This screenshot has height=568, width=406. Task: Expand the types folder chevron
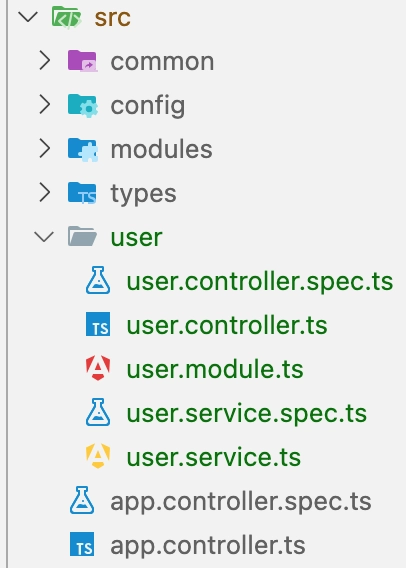pyautogui.click(x=45, y=192)
